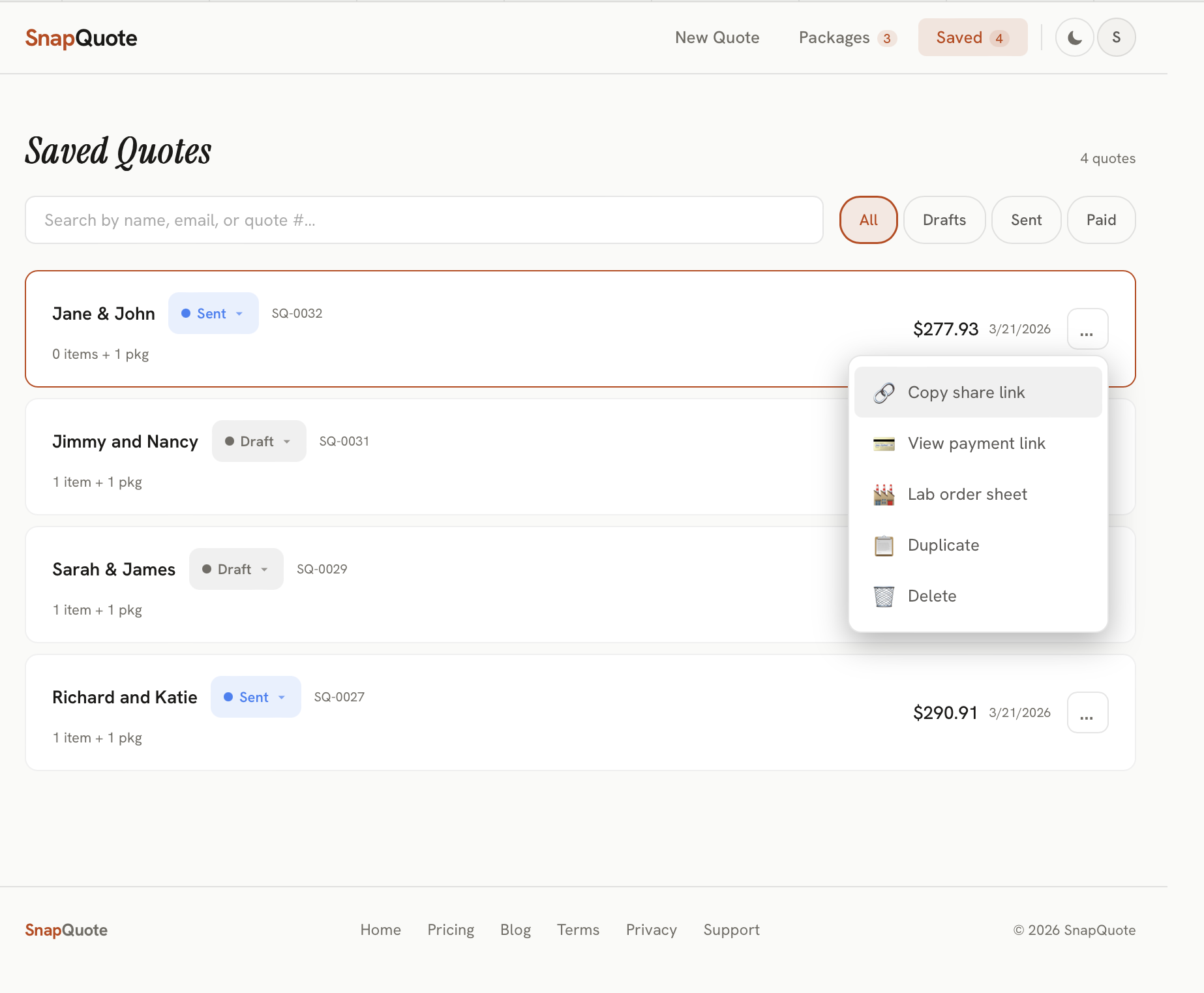Click the link icon beside Copy share link

click(884, 393)
